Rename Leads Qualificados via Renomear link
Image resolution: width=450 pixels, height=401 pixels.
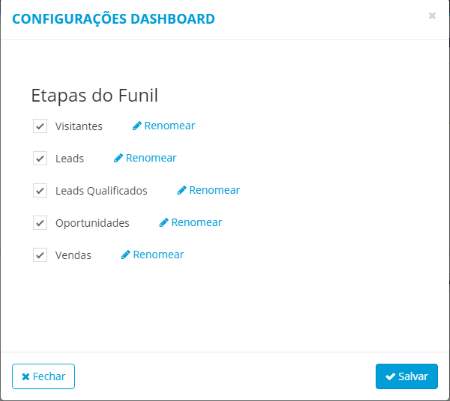(x=214, y=190)
